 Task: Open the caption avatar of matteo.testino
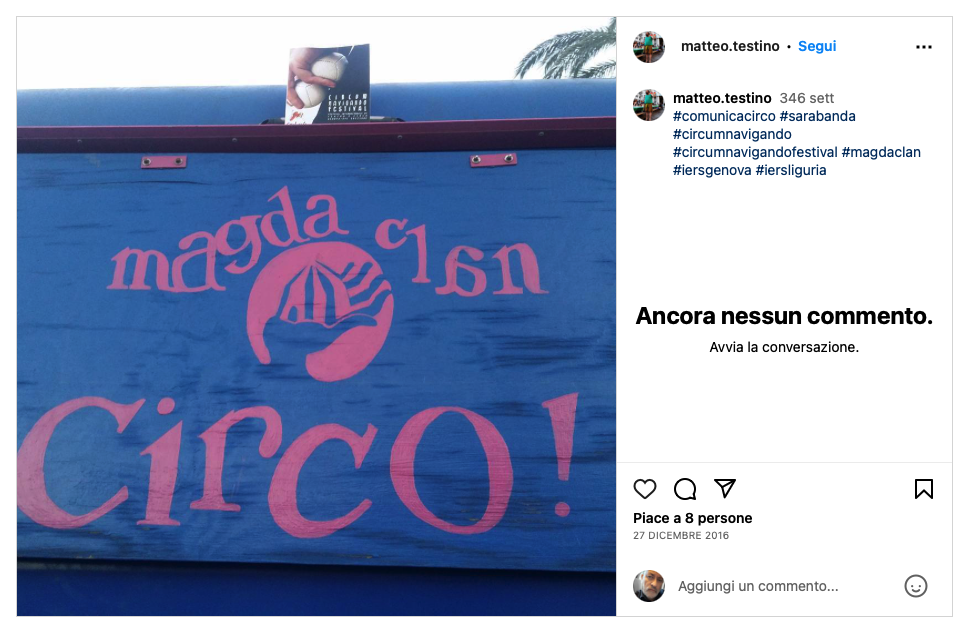pyautogui.click(x=648, y=104)
